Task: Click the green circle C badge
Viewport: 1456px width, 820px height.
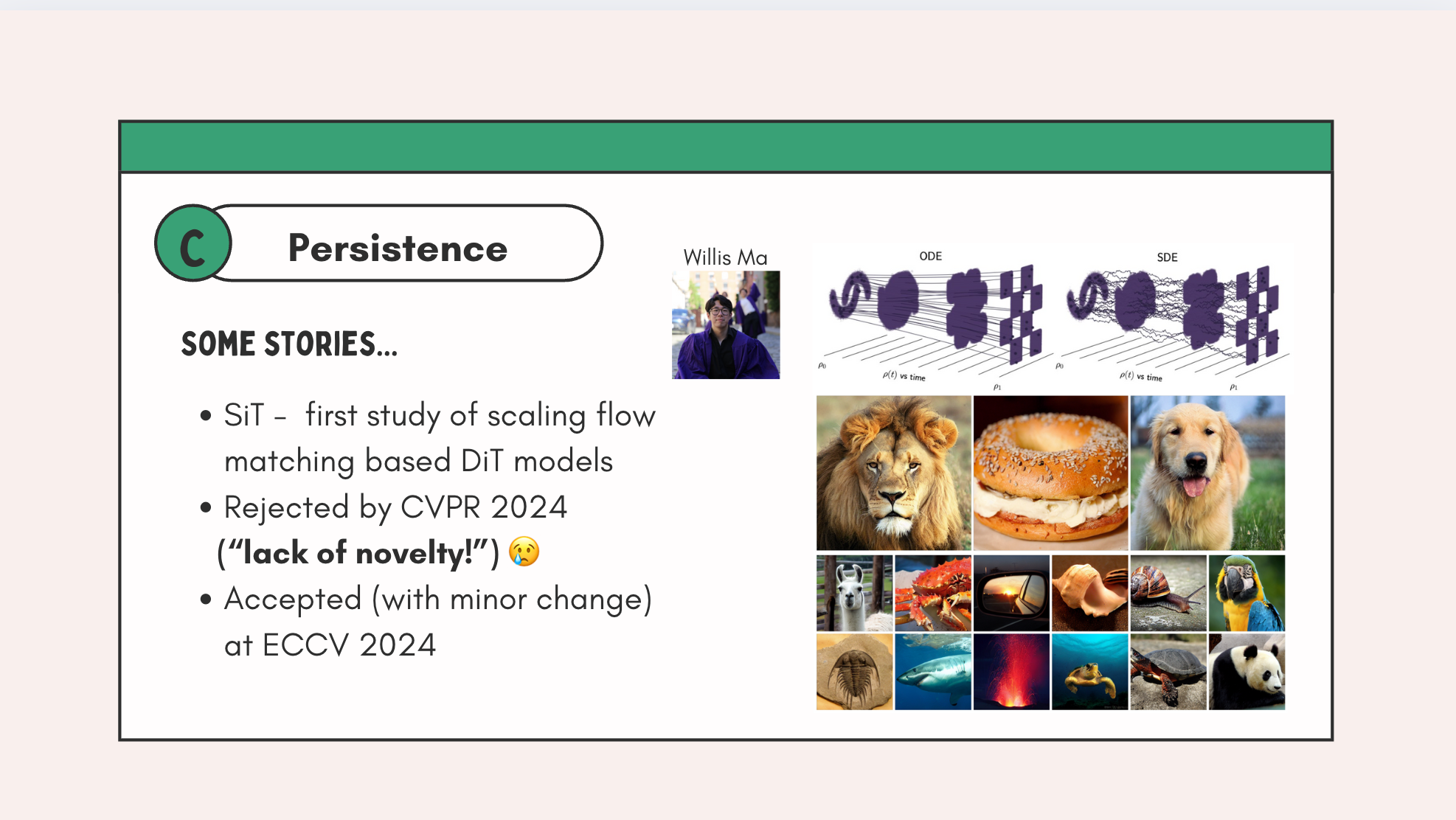Action: [x=193, y=243]
